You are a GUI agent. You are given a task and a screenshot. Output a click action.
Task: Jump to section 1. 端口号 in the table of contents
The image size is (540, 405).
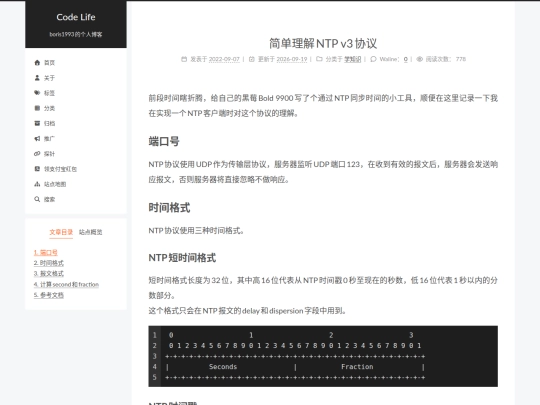click(45, 252)
